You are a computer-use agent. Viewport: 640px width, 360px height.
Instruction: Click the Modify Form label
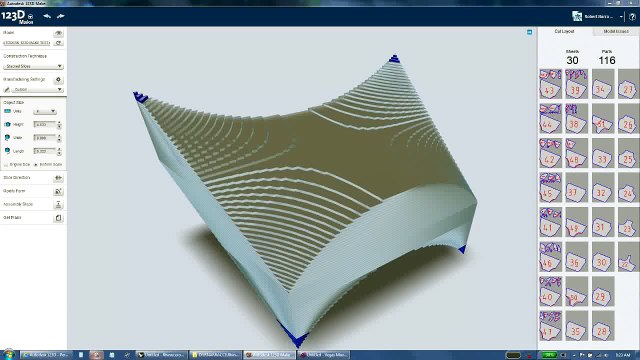14,191
